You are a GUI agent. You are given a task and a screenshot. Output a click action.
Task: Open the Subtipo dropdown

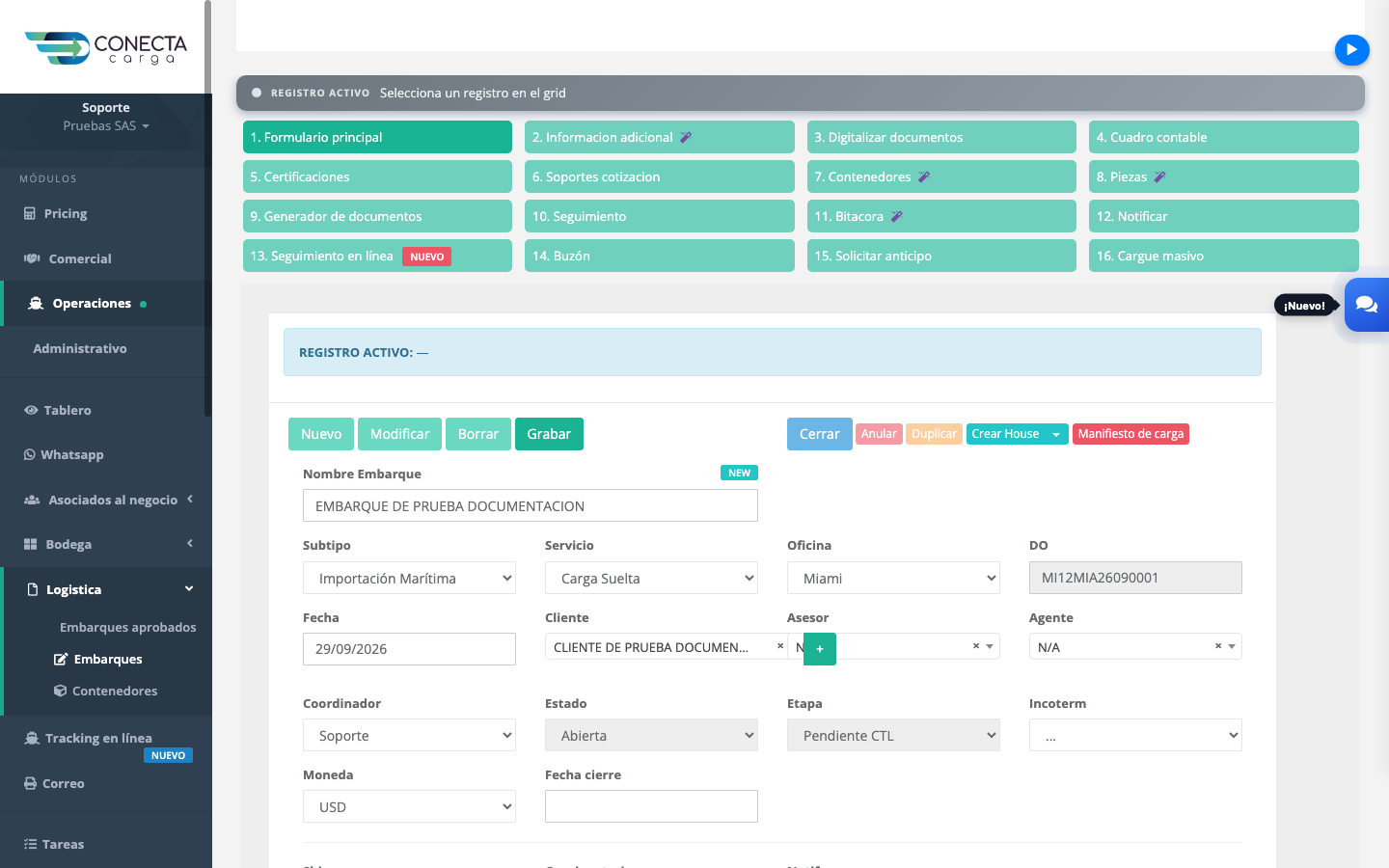409,578
